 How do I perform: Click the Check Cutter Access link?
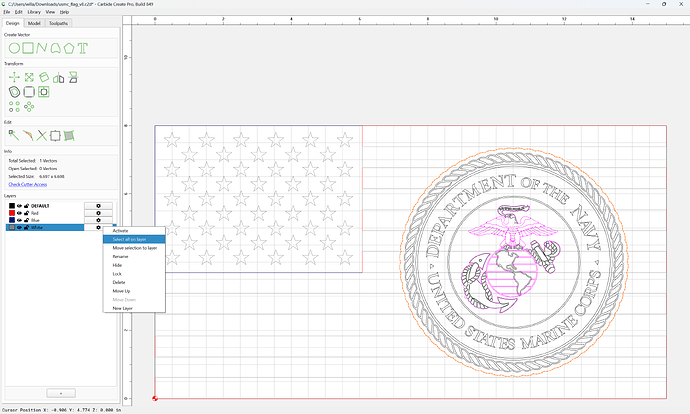coord(28,184)
